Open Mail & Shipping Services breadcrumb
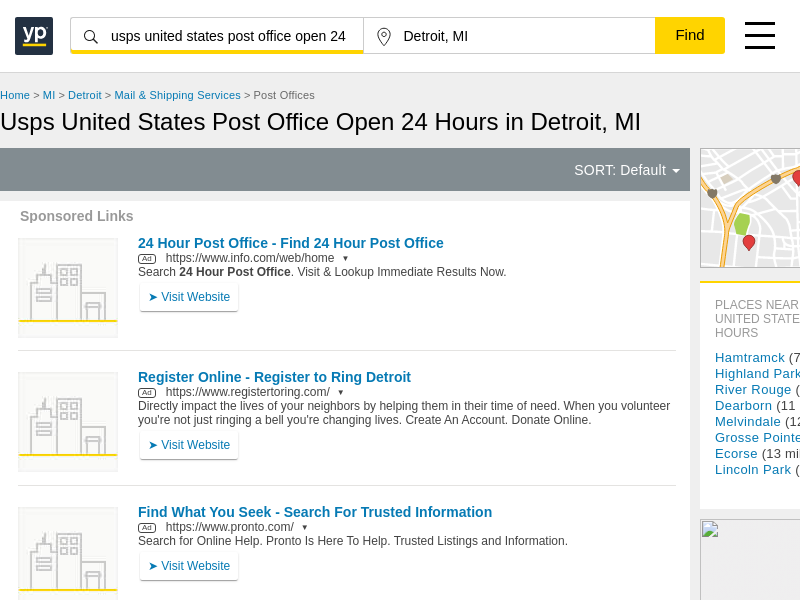The image size is (800, 600). (177, 95)
